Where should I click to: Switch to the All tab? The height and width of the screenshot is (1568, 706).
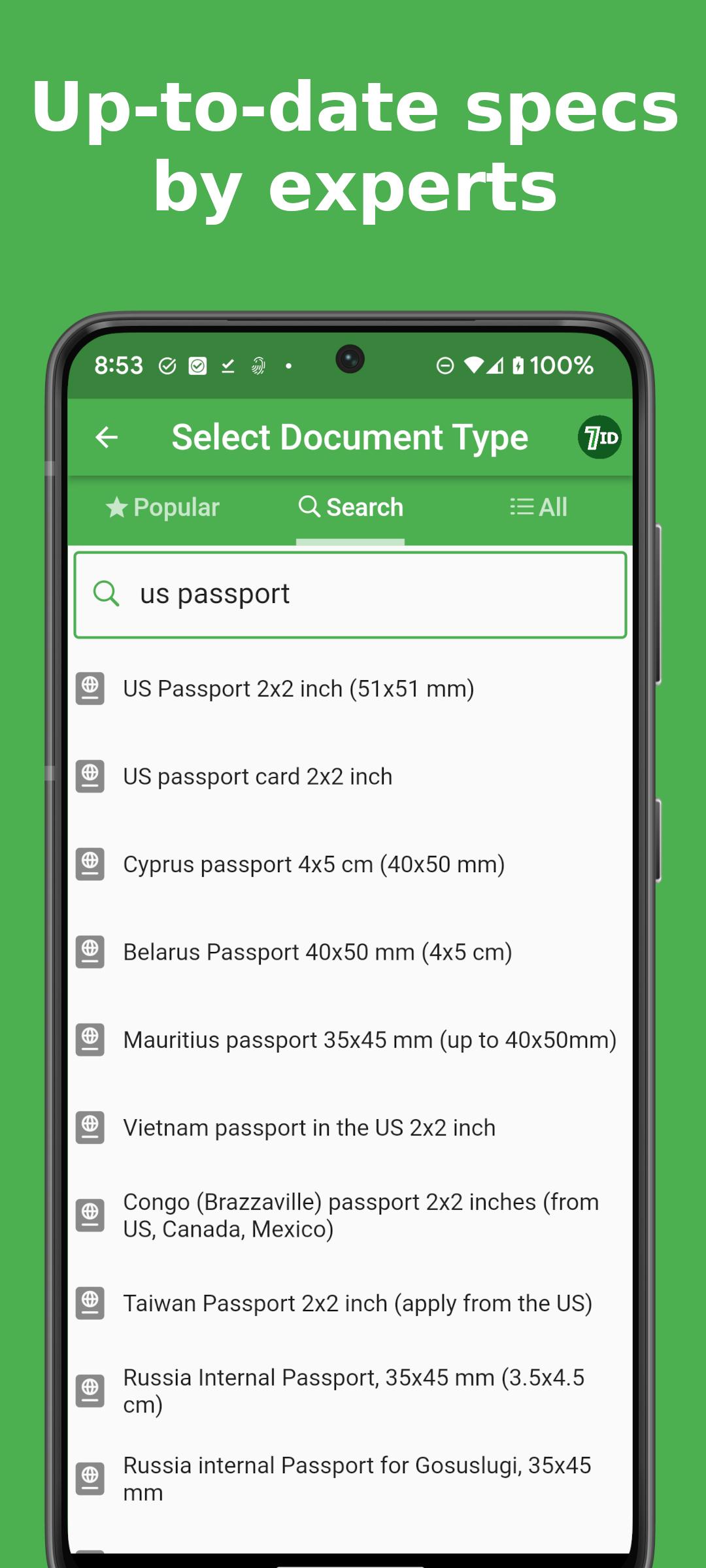tap(538, 508)
